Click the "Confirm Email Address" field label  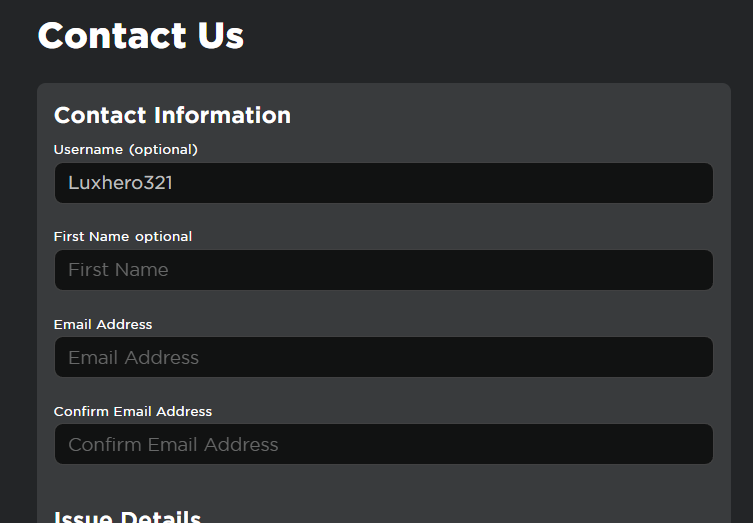(x=133, y=411)
